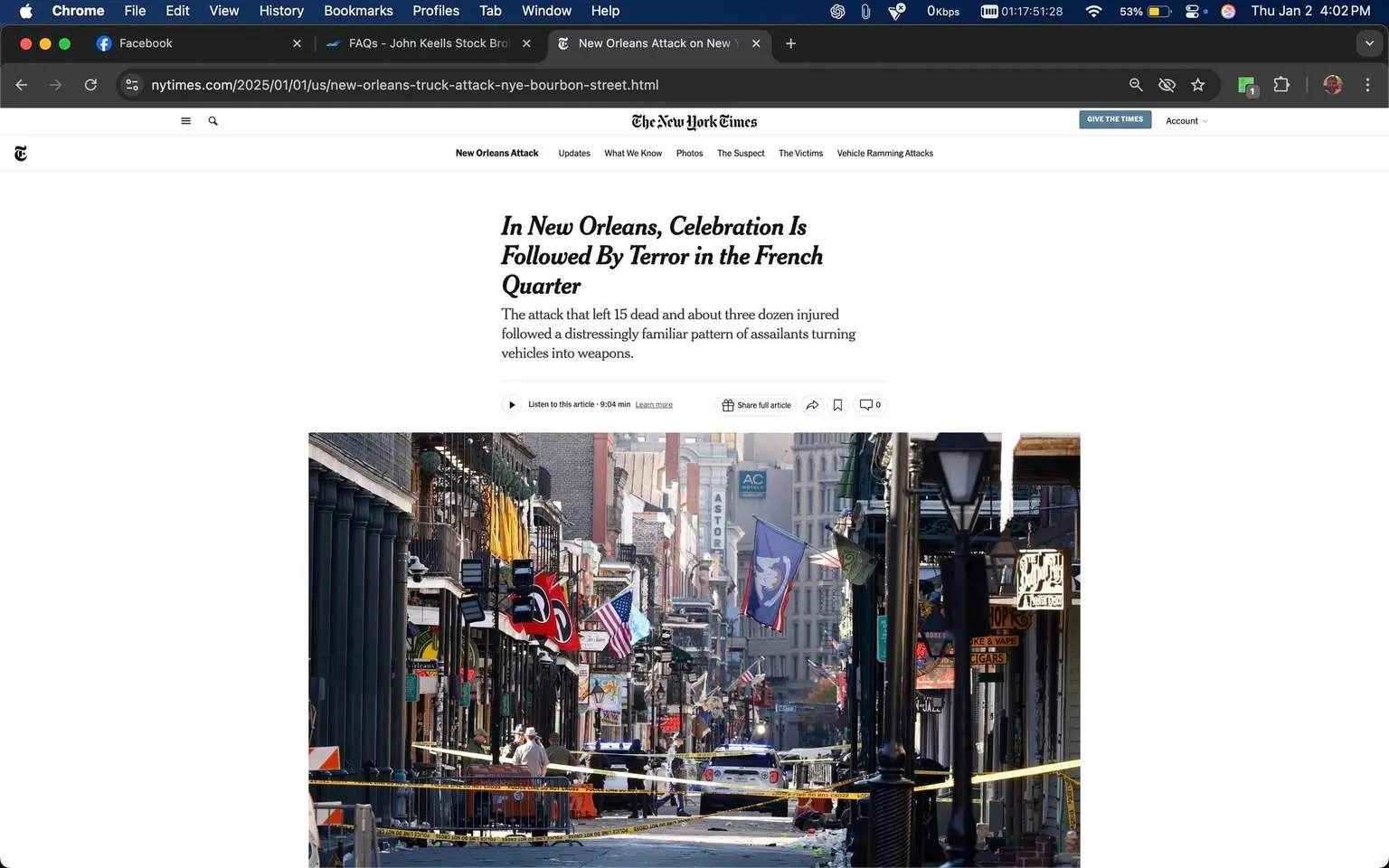The image size is (1389, 868).
Task: Bookmark the article with the save icon
Action: 837,404
